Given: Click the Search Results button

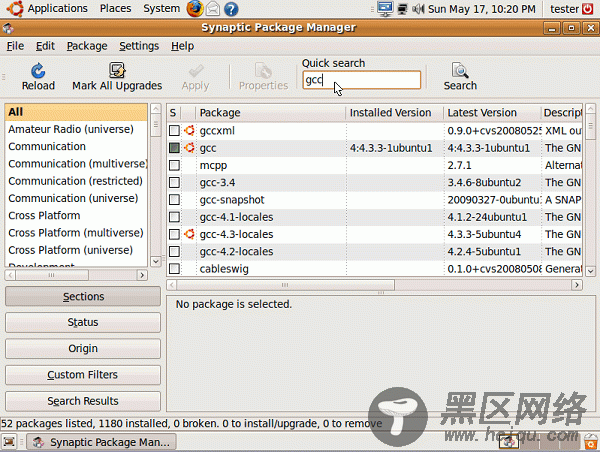Looking at the screenshot, I should pyautogui.click(x=83, y=401).
